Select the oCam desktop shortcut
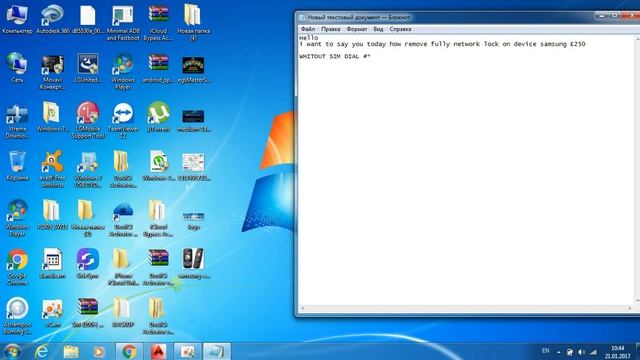The height and width of the screenshot is (360, 640). tap(53, 312)
